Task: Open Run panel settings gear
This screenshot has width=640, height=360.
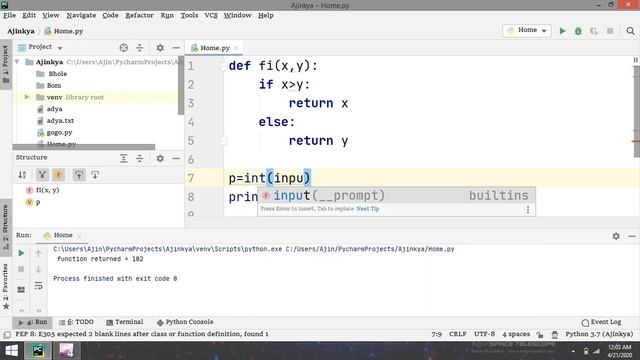Action: coord(616,236)
